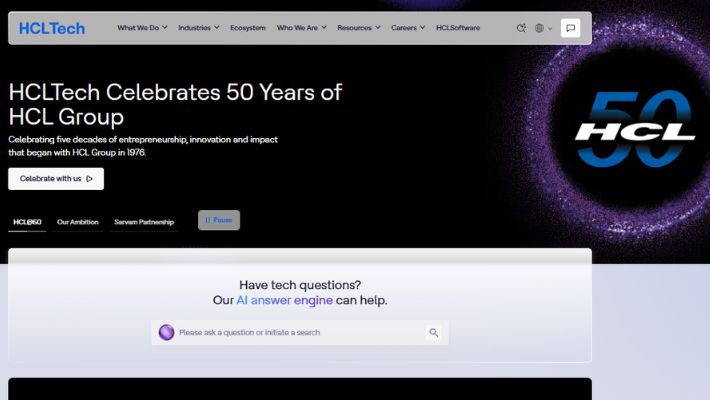Screen dimensions: 710x400
Task: Click the AI answer engine text
Action: [284, 300]
